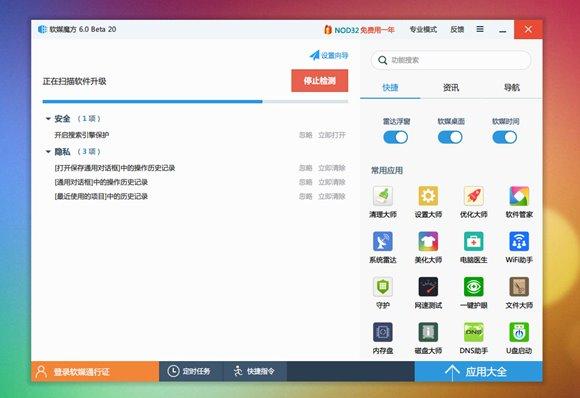Open the WiFi助手 app
Screen dimensions: 580x398
click(x=519, y=242)
